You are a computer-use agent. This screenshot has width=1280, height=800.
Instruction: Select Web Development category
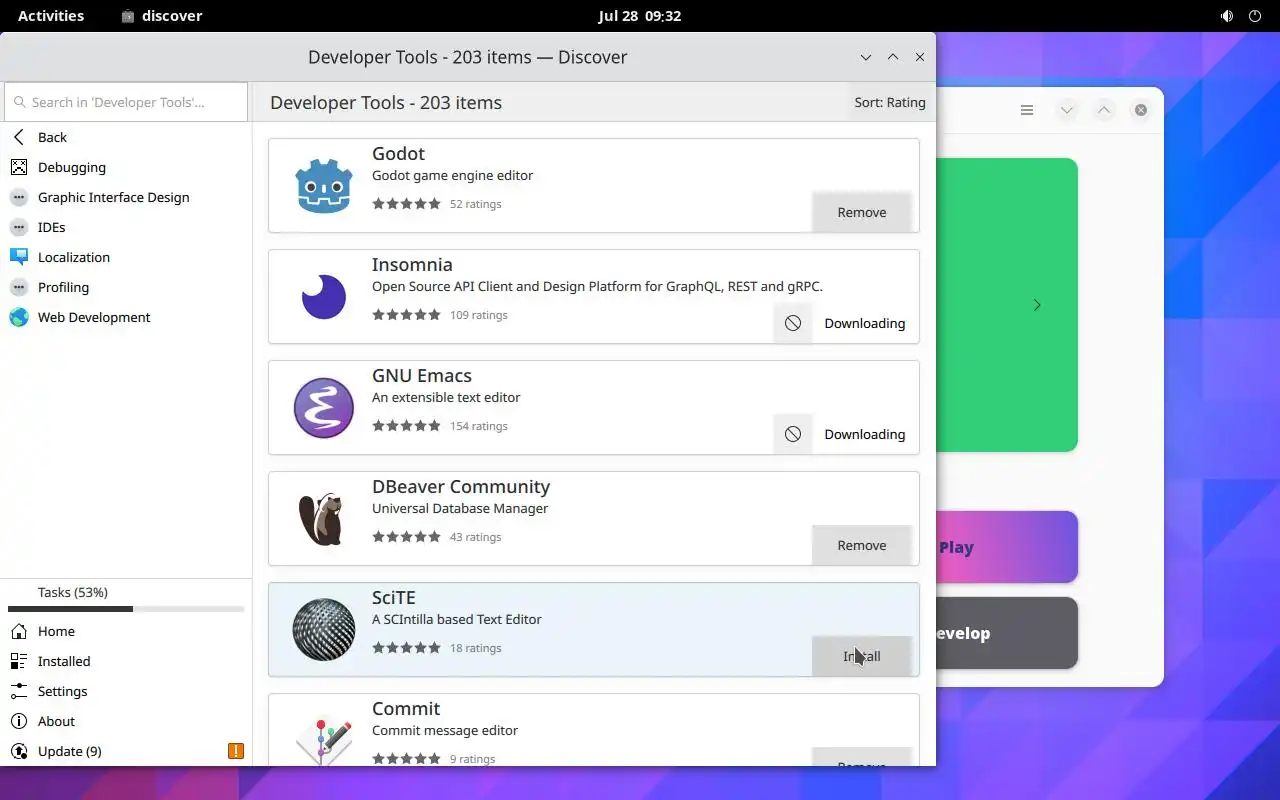click(x=126, y=317)
